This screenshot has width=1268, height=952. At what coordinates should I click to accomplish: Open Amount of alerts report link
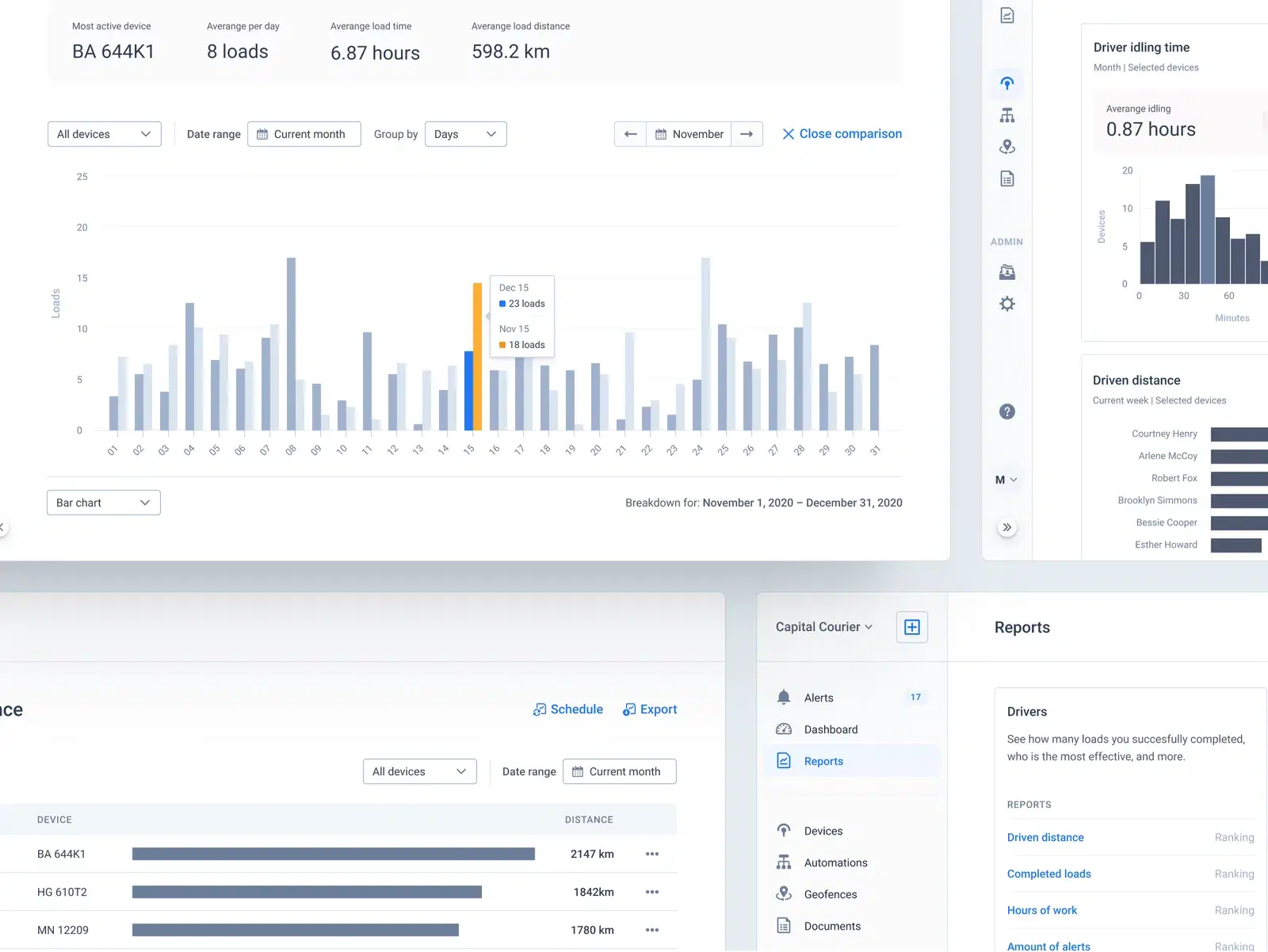click(1048, 946)
